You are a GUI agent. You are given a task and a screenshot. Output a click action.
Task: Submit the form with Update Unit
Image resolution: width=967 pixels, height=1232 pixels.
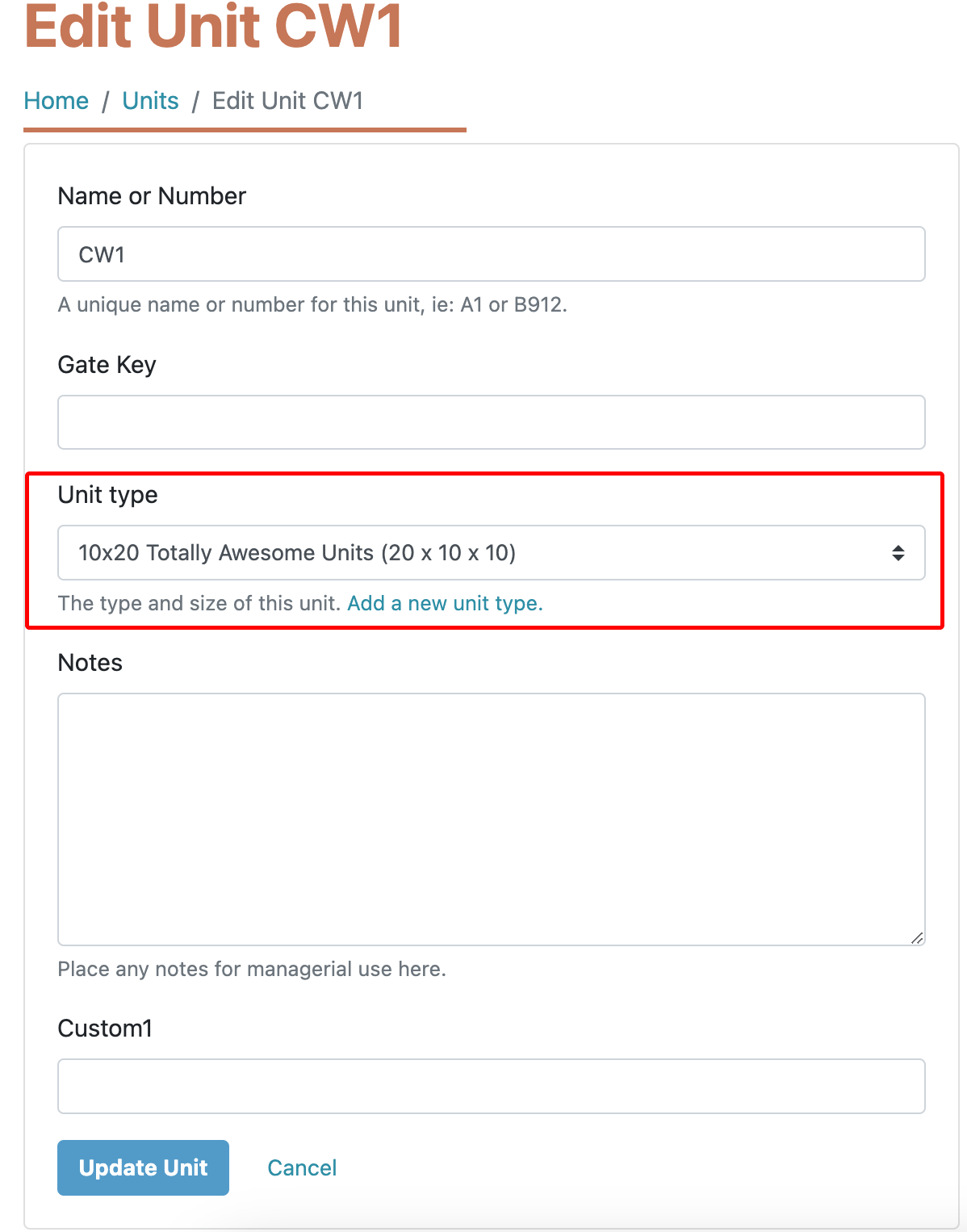143,1167
